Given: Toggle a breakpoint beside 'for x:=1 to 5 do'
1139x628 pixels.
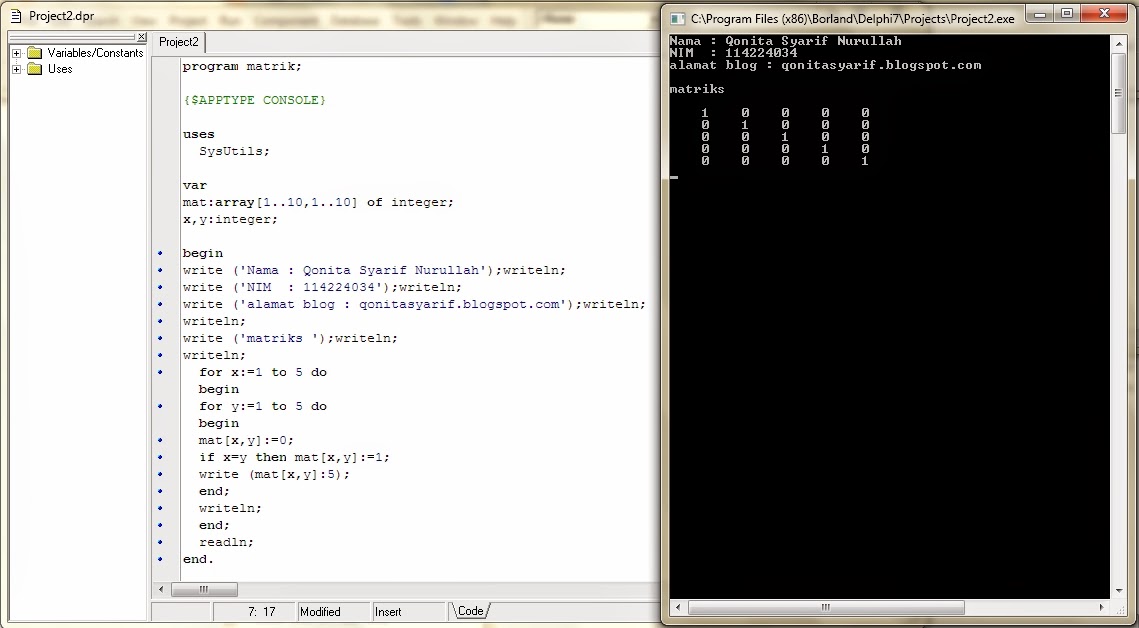Looking at the screenshot, I should point(160,372).
